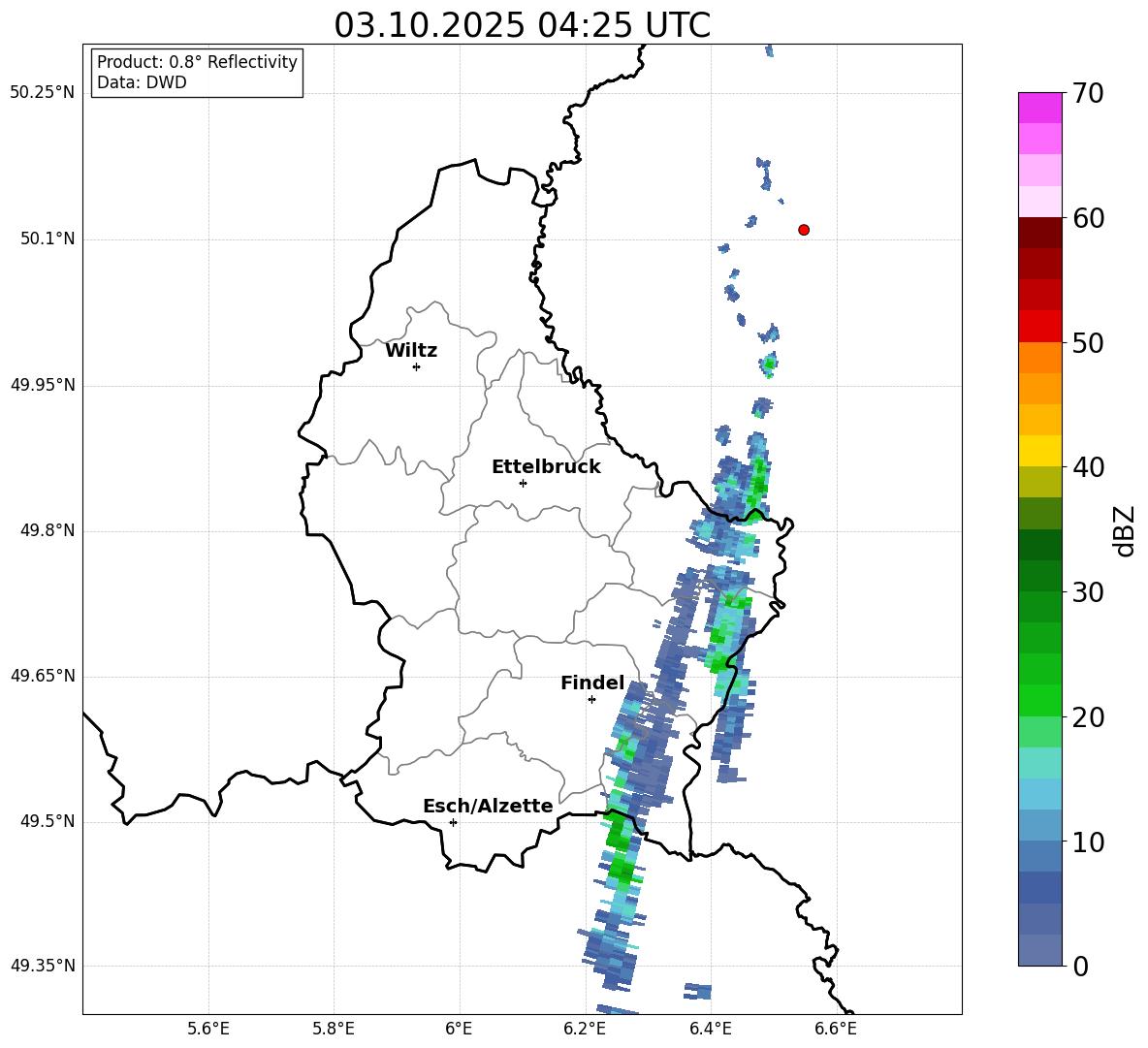
Task: Click the 49.5°N latitude label
Action: (x=48, y=821)
